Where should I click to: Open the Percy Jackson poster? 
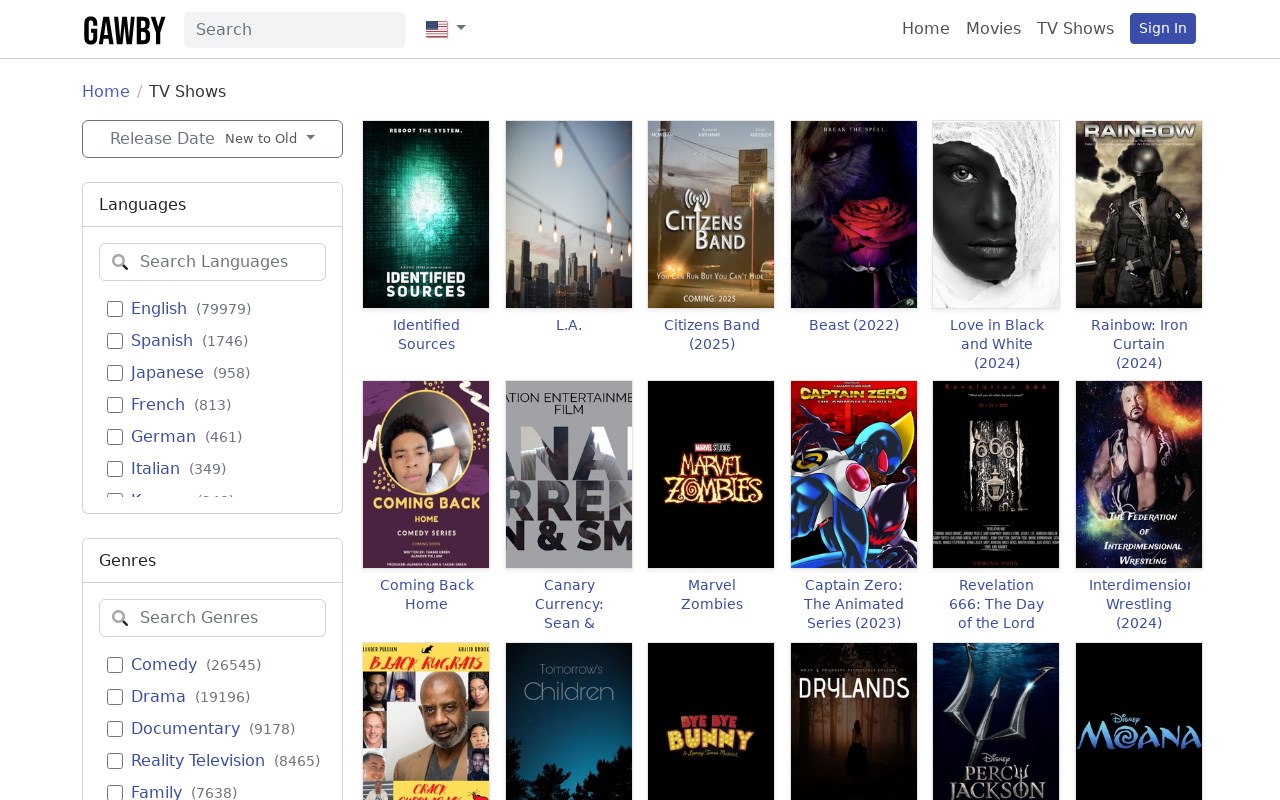pos(996,721)
